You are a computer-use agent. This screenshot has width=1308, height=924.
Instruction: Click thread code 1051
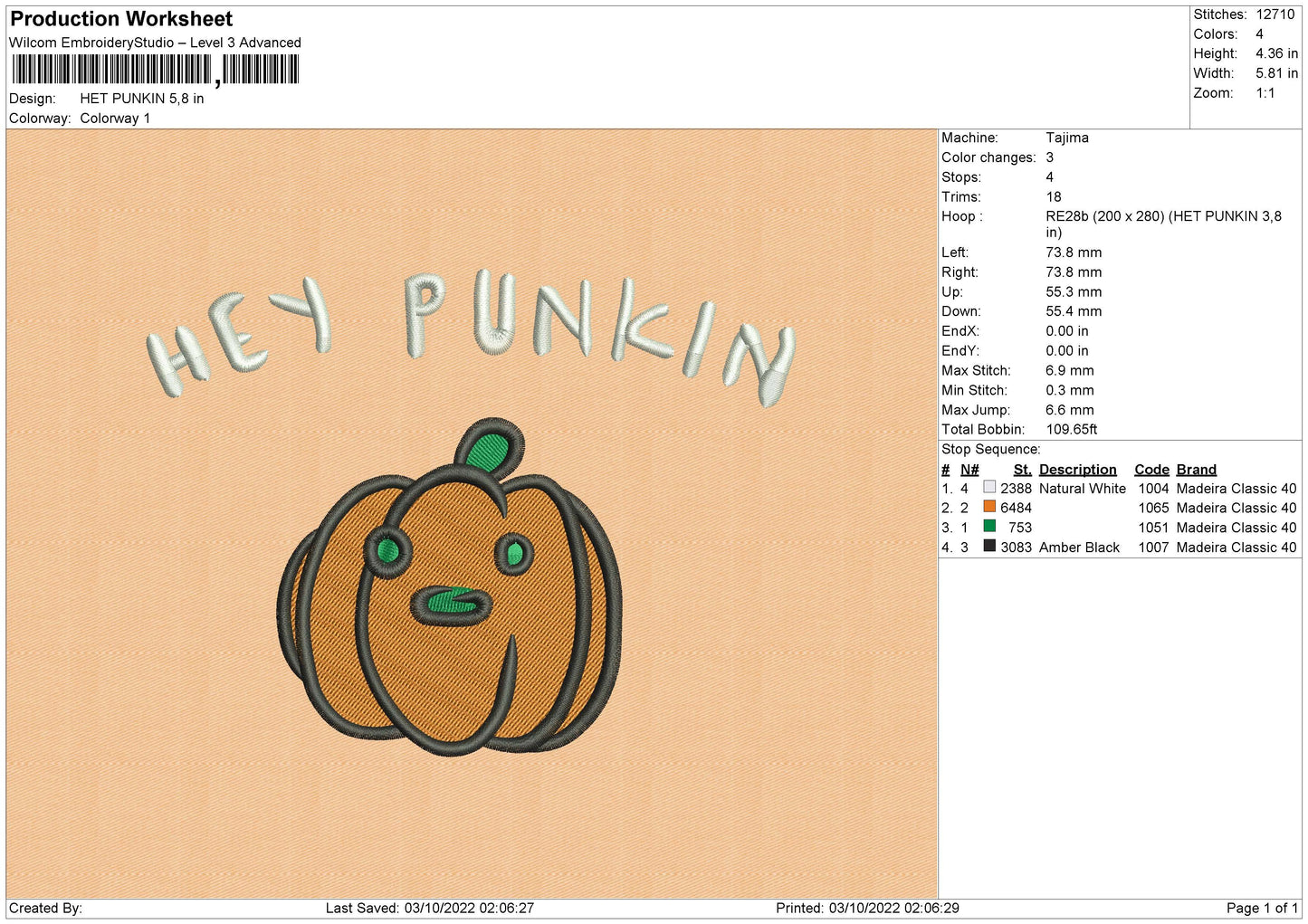coord(1153,528)
